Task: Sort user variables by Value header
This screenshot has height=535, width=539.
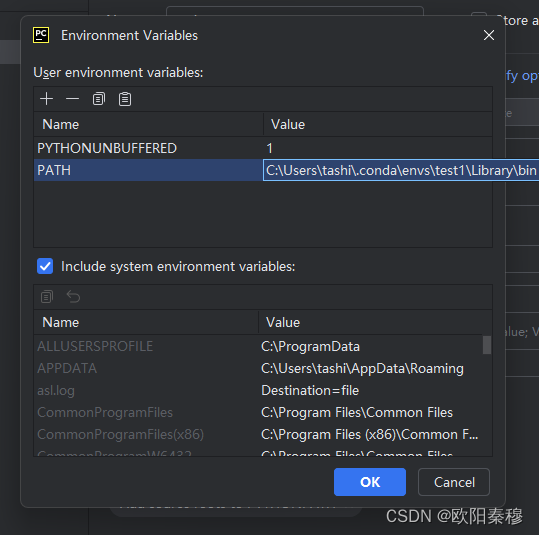Action: [x=378, y=124]
